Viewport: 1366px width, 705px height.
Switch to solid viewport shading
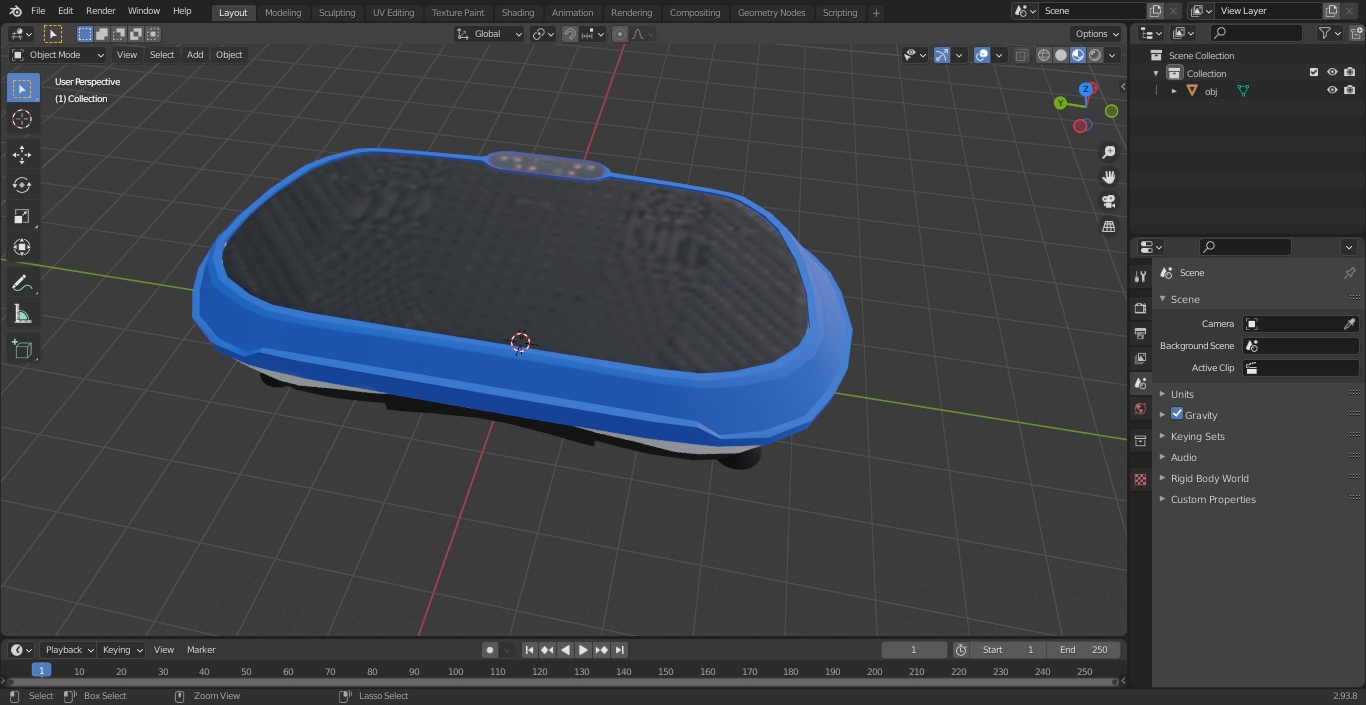tap(1061, 55)
